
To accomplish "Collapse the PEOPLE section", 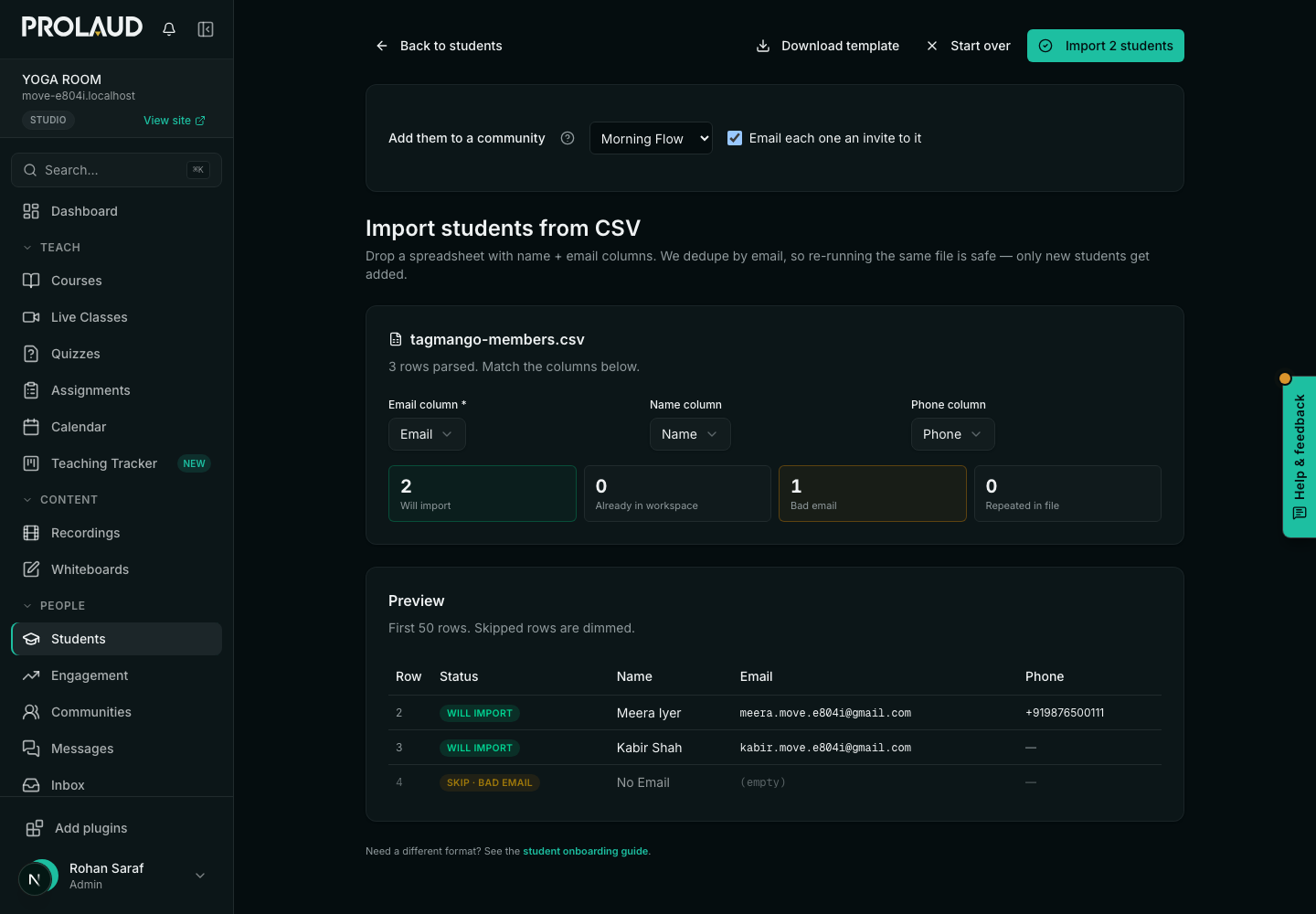I will [54, 606].
